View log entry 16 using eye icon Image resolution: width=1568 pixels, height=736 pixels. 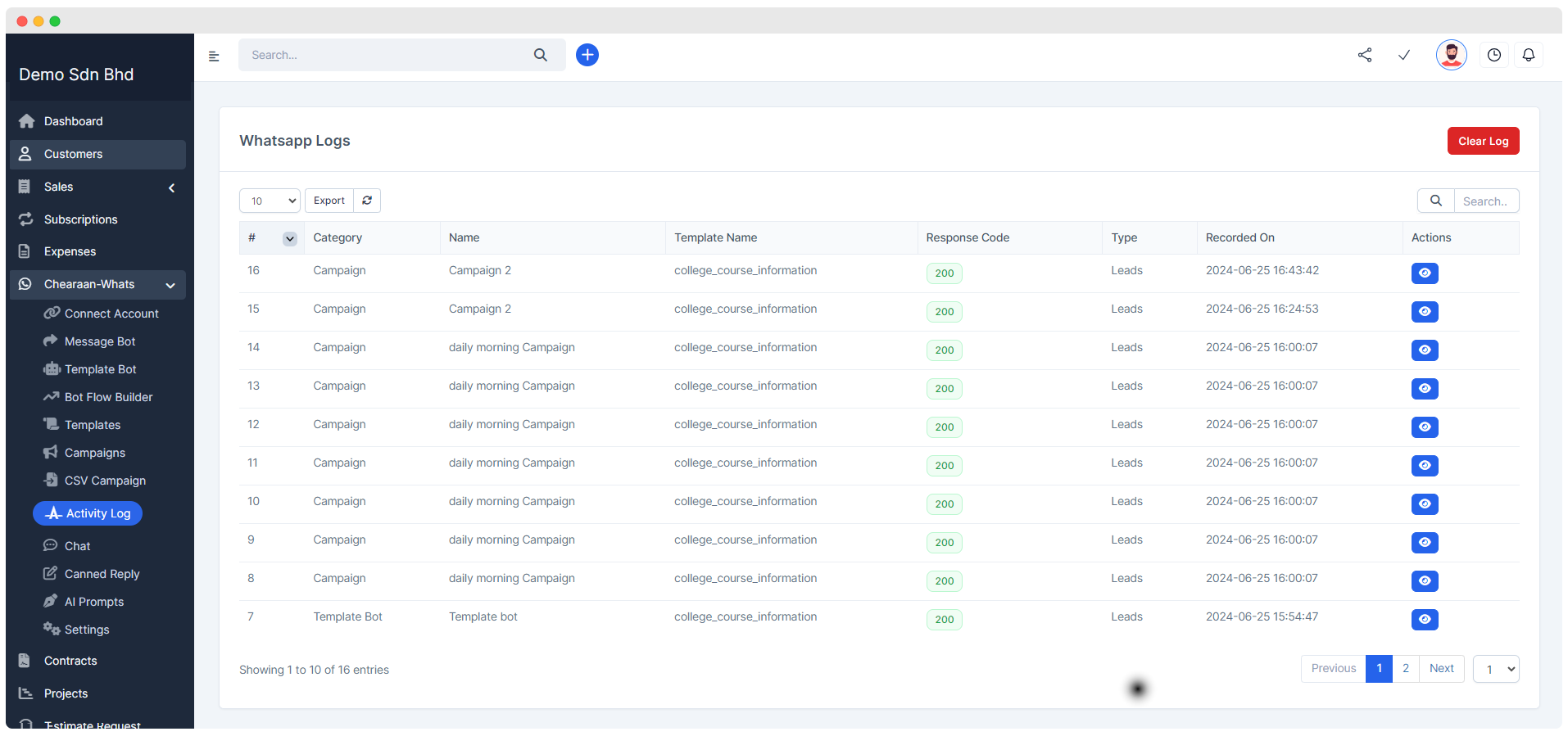pyautogui.click(x=1424, y=273)
